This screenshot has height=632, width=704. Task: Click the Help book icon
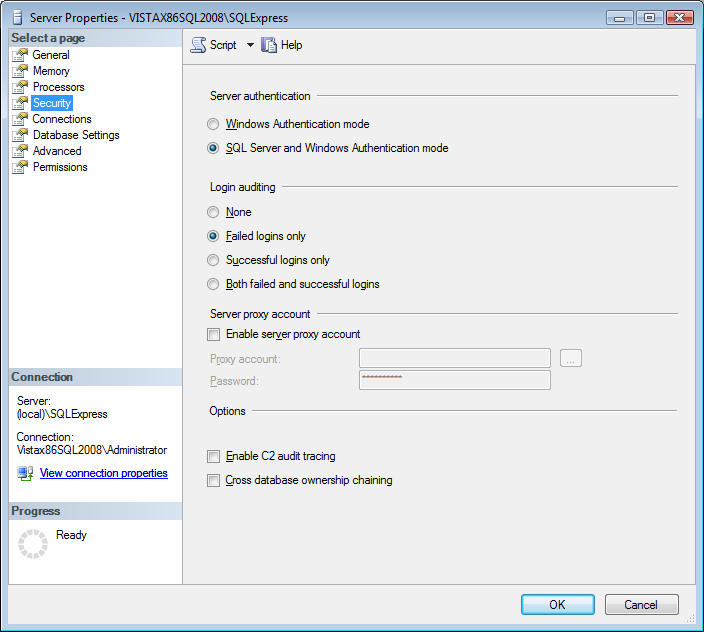click(x=268, y=45)
